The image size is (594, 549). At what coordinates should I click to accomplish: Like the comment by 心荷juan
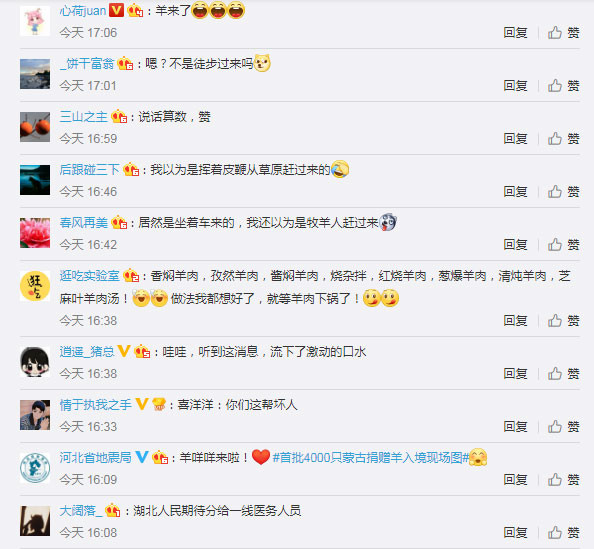click(x=563, y=33)
